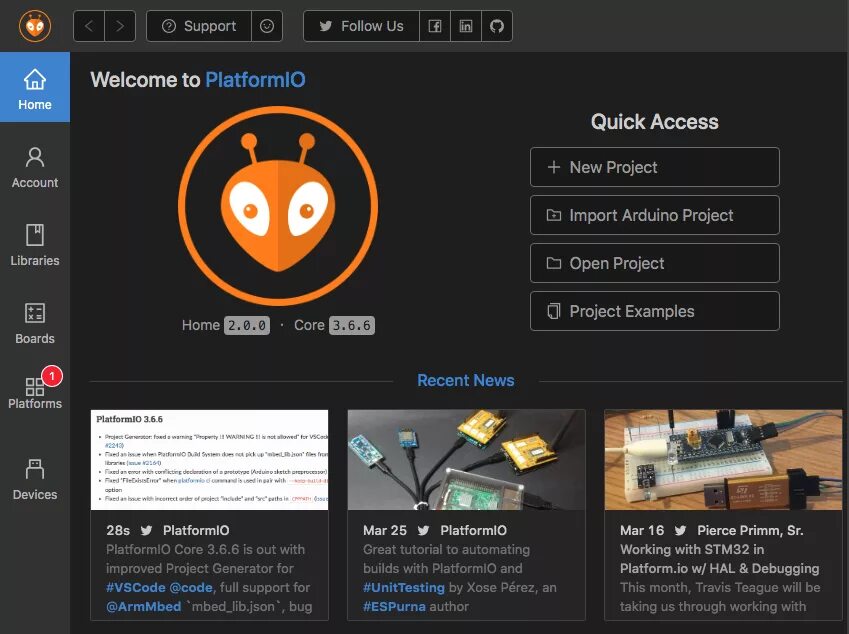
Task: Click the @ArmMbed mention link
Action: [x=143, y=606]
